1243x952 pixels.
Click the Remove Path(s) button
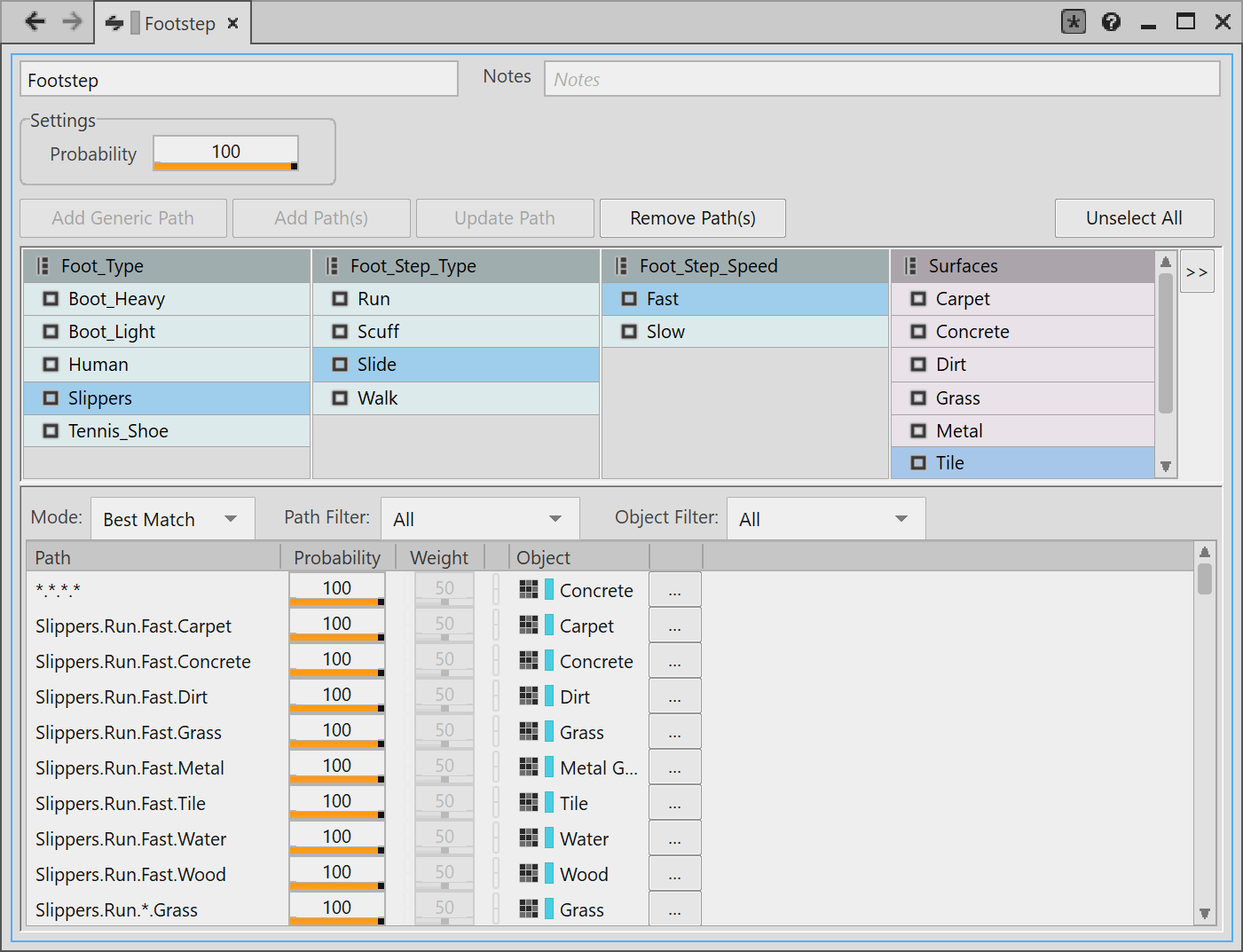pos(692,218)
